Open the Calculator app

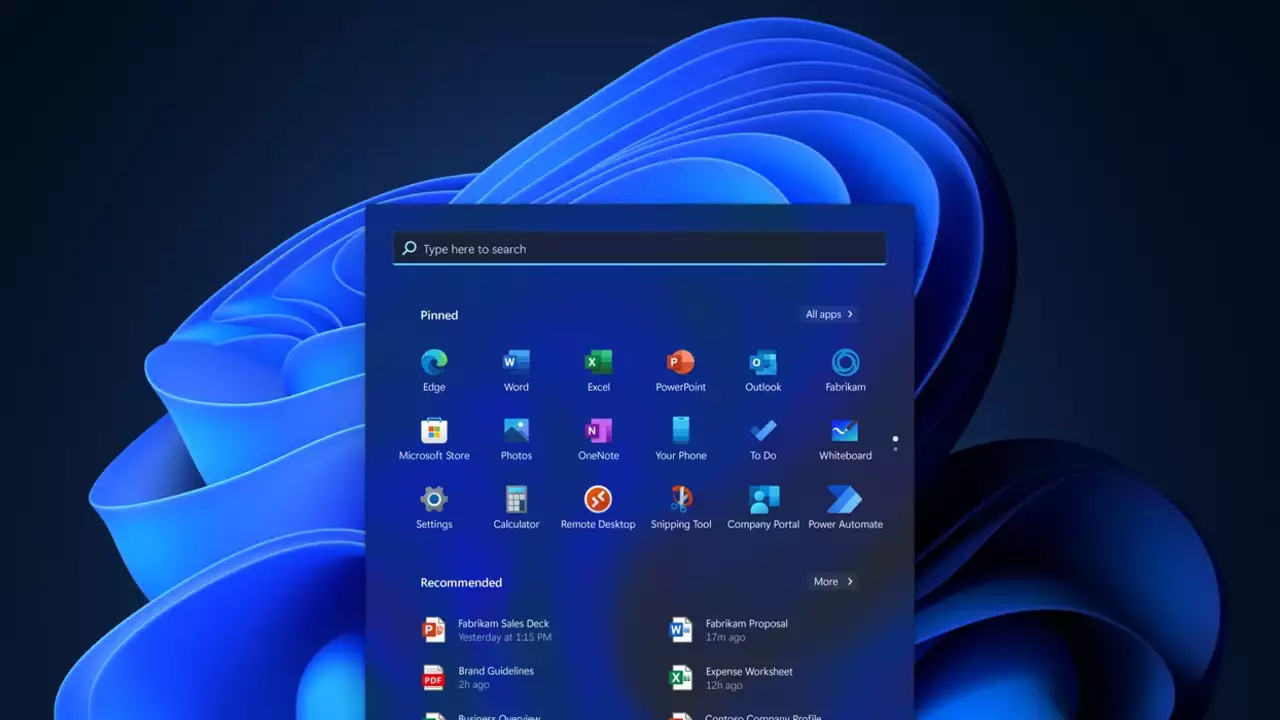pyautogui.click(x=516, y=508)
